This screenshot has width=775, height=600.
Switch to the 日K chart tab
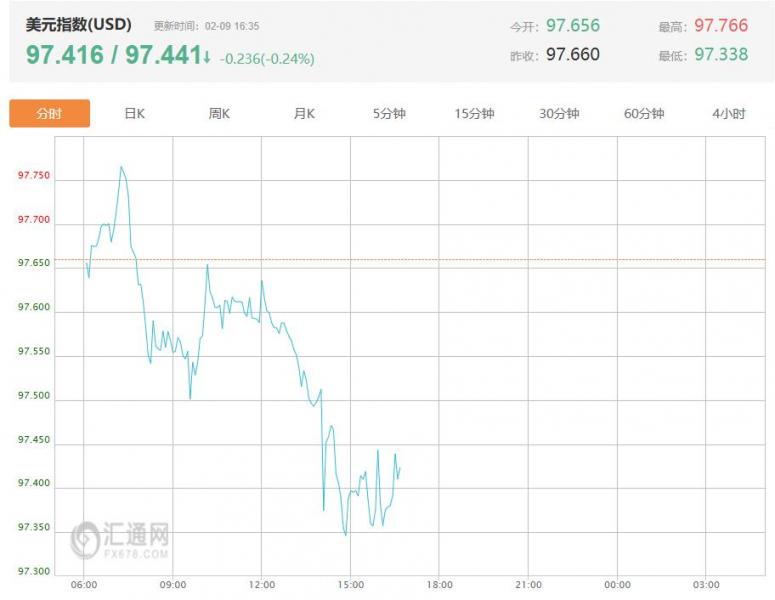click(135, 114)
